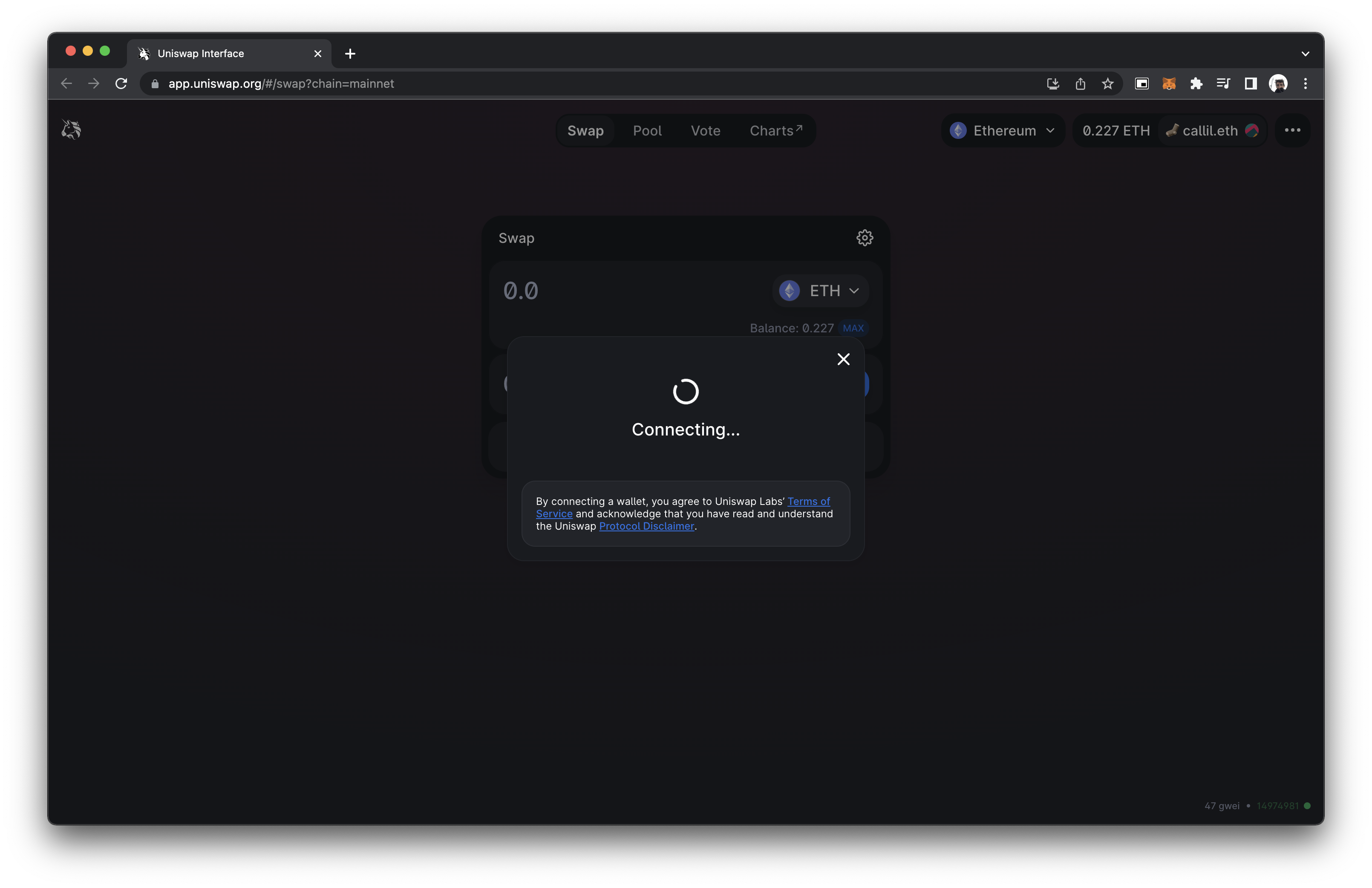The height and width of the screenshot is (888, 1372).
Task: Open the Charts external link
Action: tap(776, 130)
